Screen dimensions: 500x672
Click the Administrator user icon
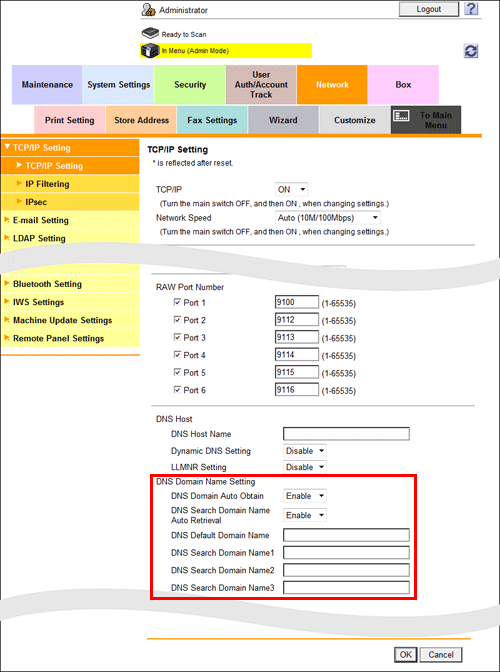(149, 10)
